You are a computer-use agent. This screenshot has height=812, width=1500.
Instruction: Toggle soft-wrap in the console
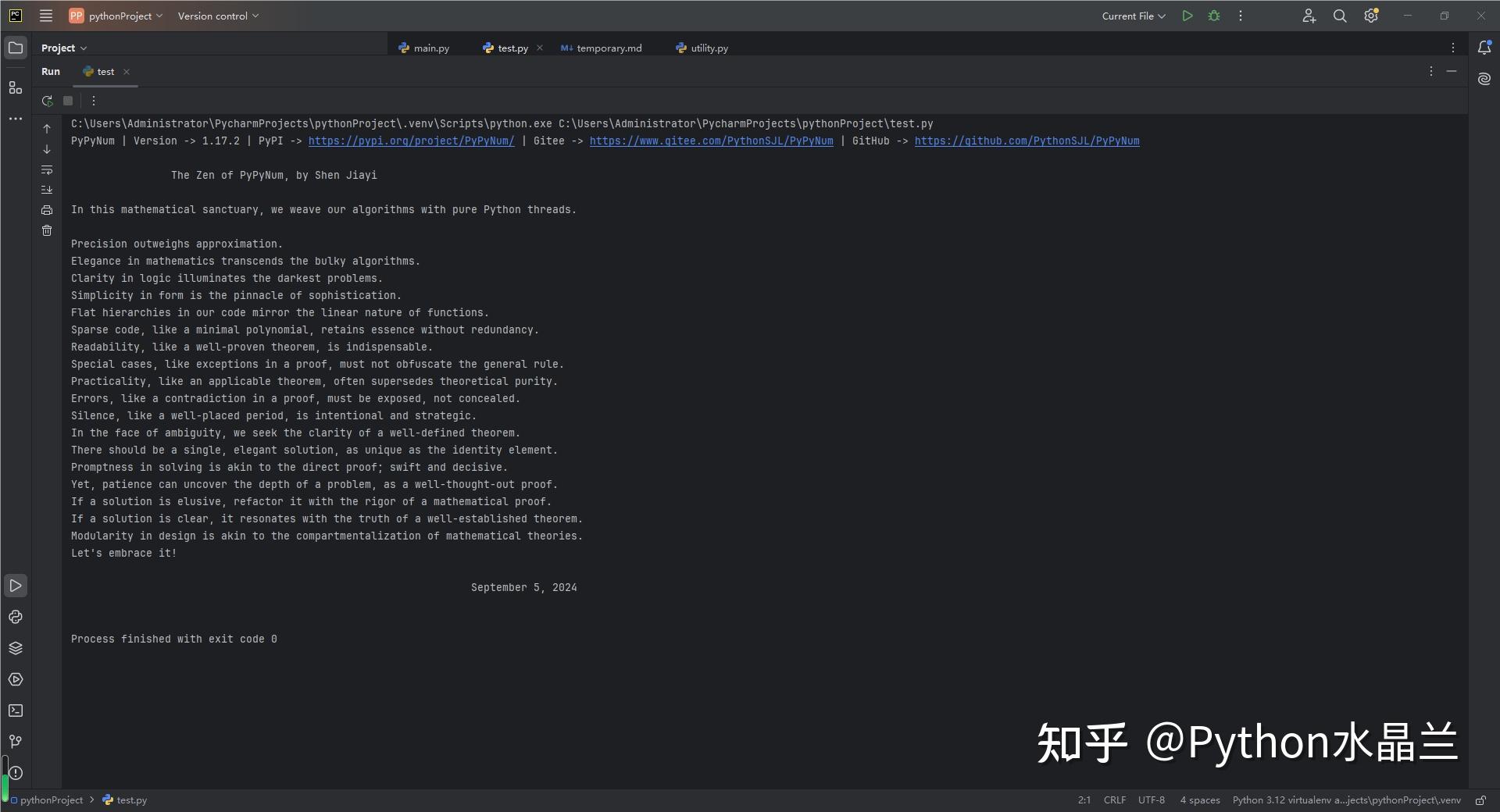[x=47, y=170]
